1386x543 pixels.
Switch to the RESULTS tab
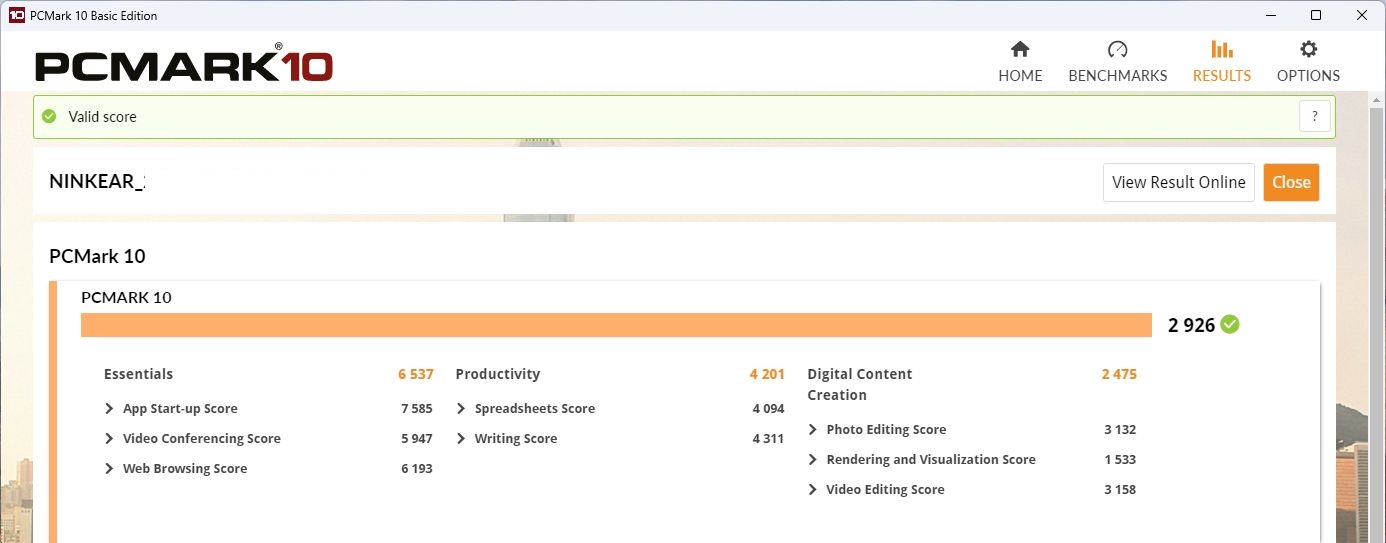(x=1221, y=62)
